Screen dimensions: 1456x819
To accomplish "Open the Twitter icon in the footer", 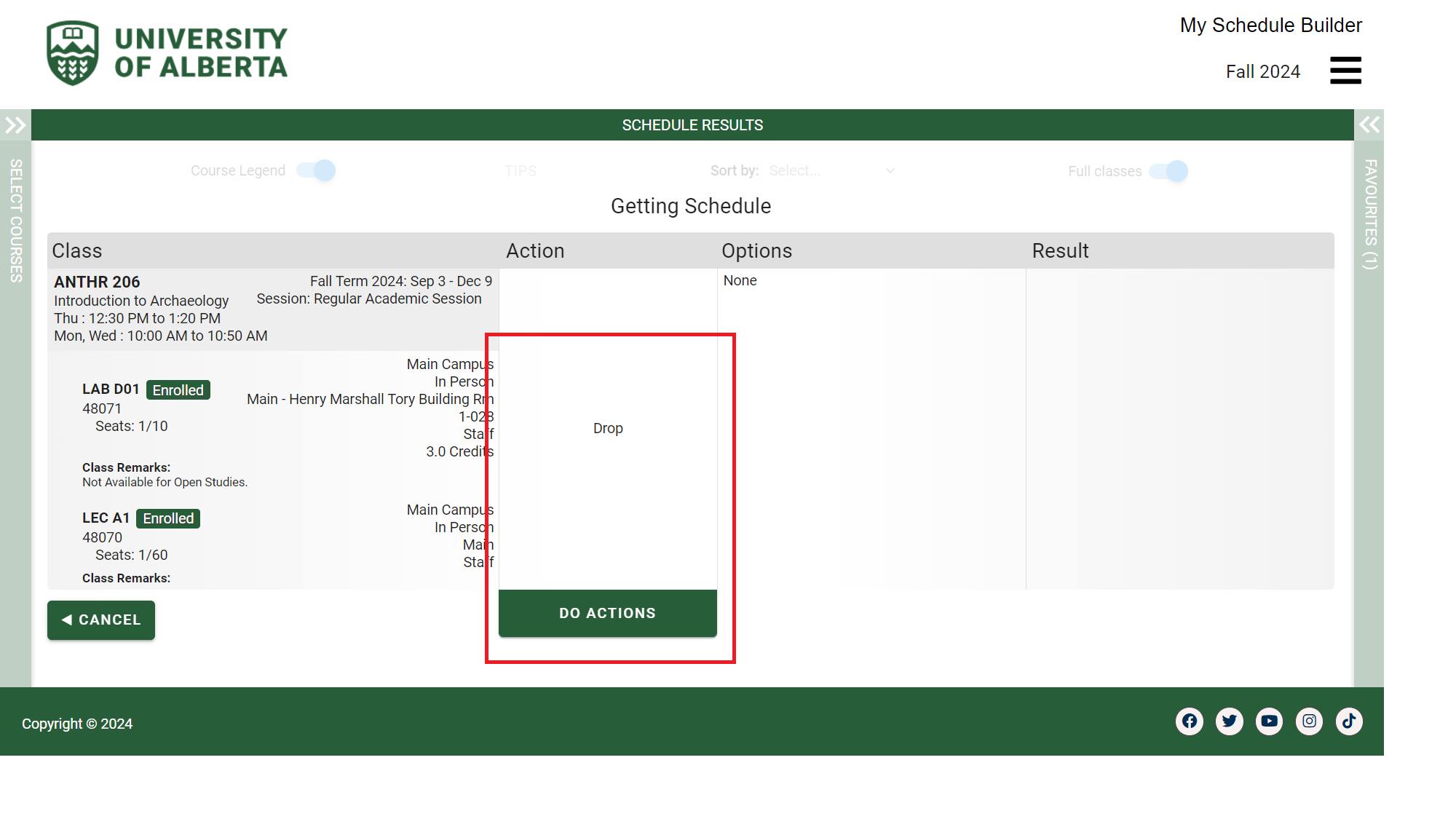I will 1230,721.
